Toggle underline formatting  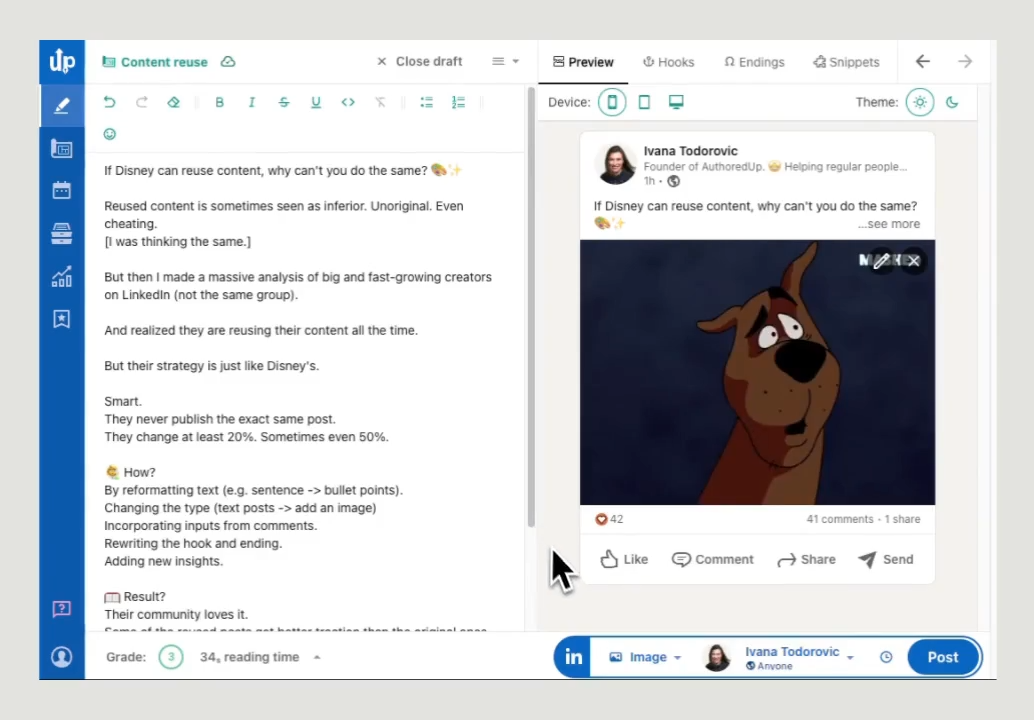click(x=316, y=102)
